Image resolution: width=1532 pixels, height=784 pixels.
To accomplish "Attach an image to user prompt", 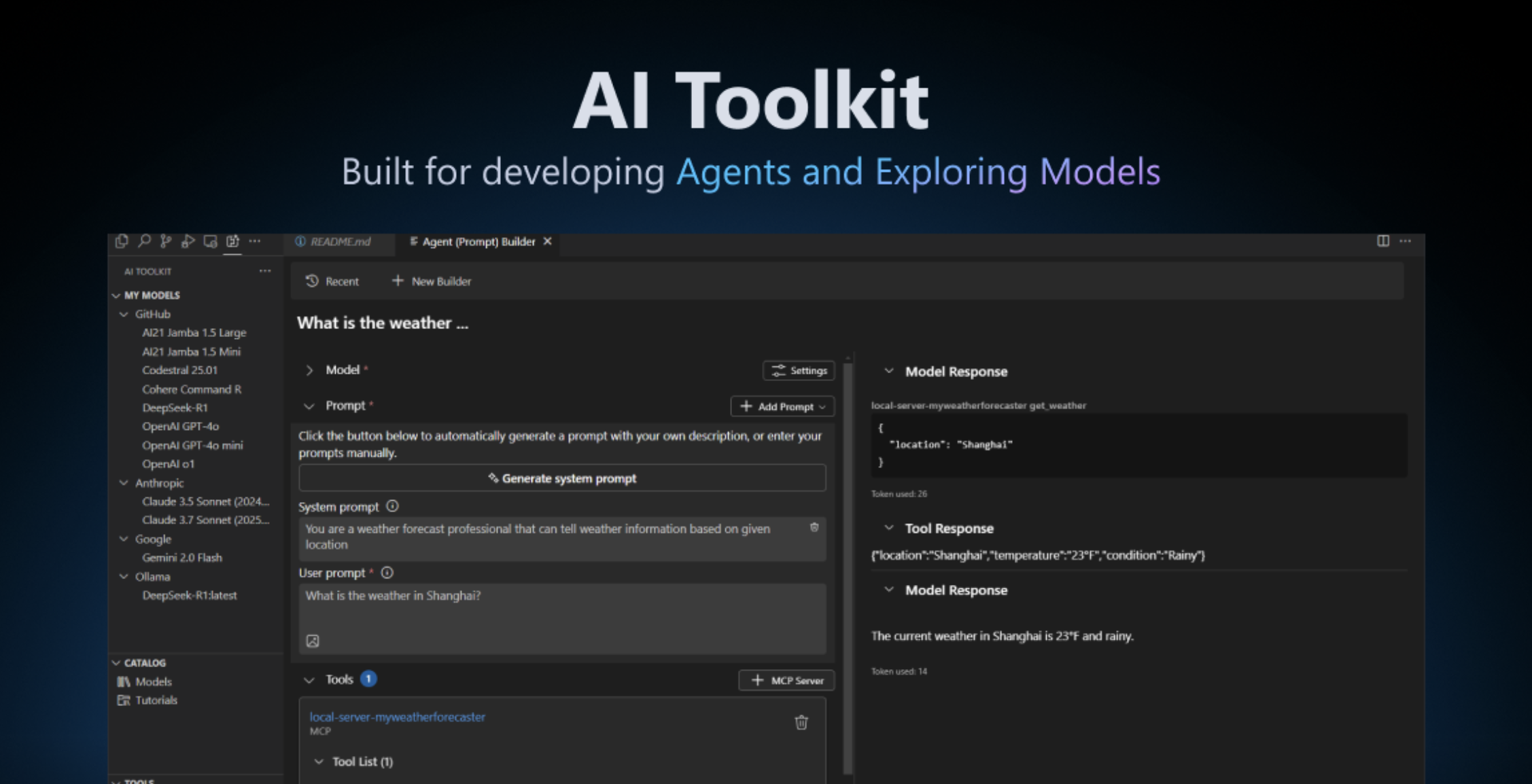I will pyautogui.click(x=313, y=641).
